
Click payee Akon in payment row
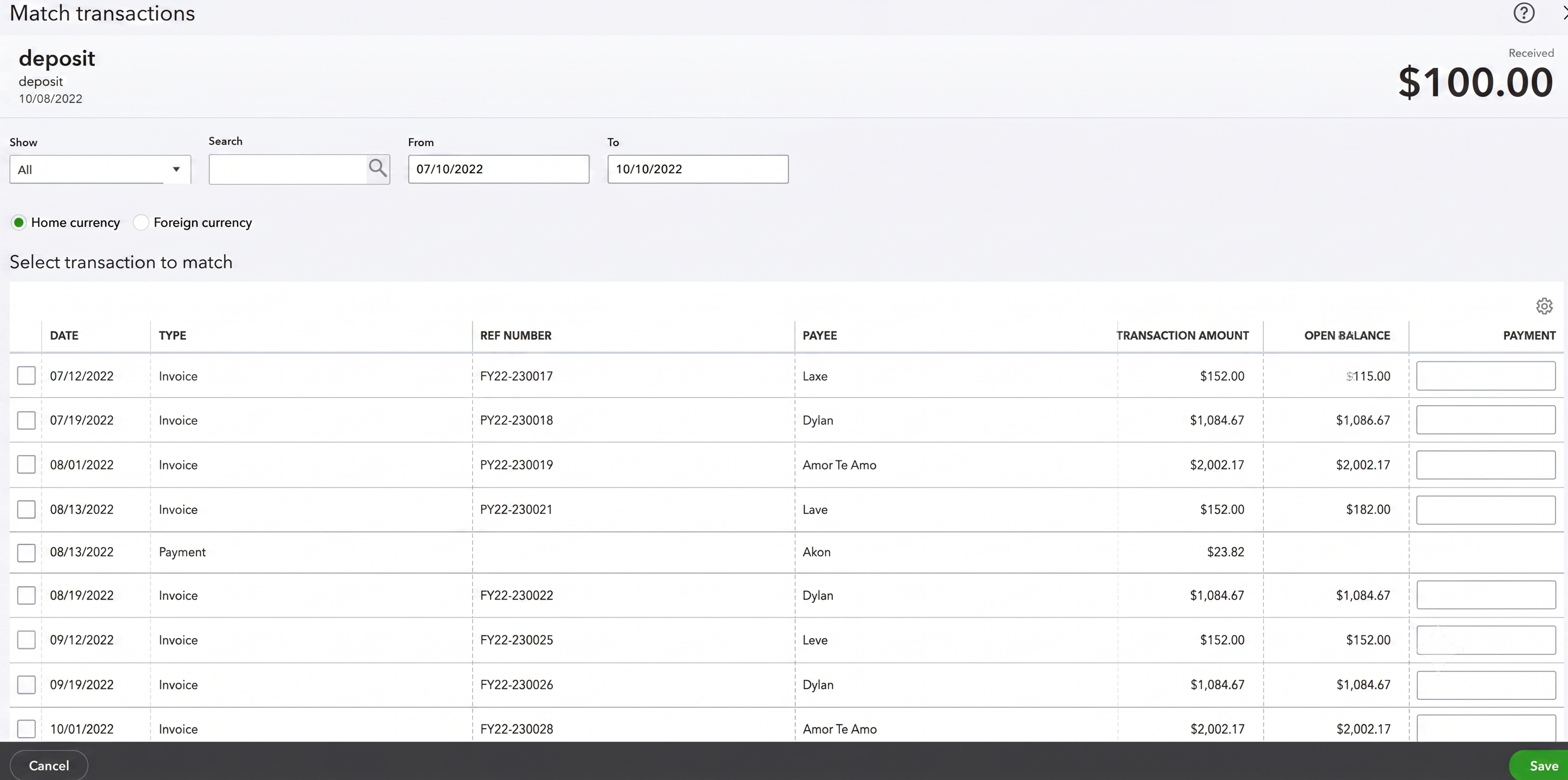tap(816, 552)
